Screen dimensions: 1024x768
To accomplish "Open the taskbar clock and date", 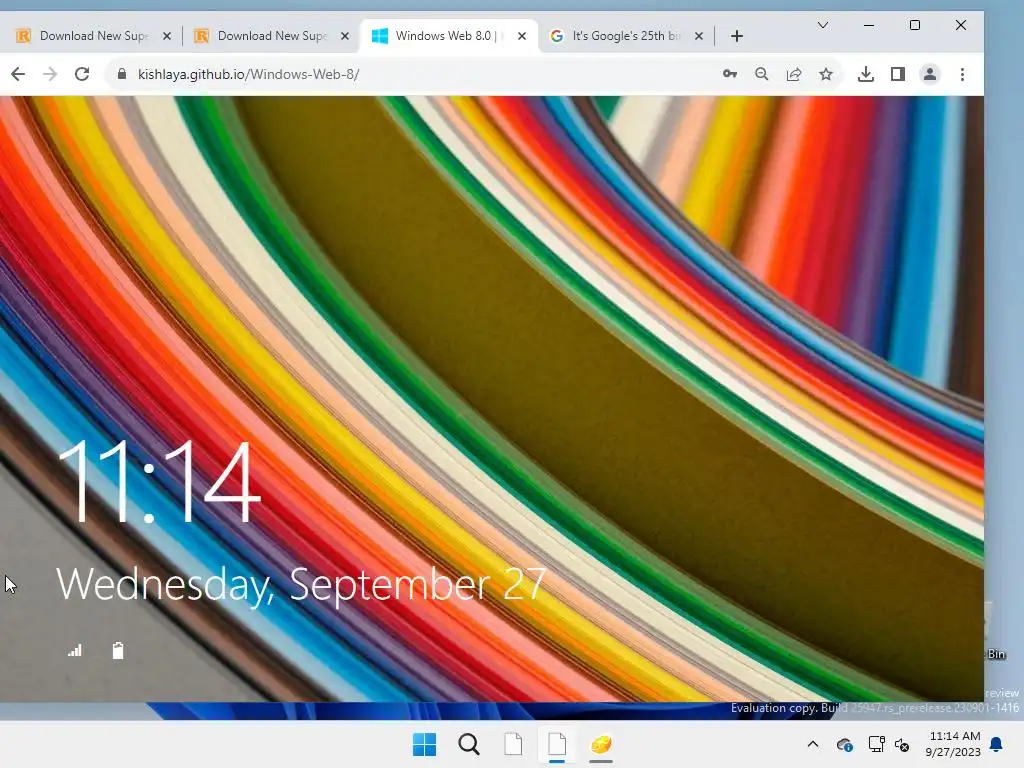I will pyautogui.click(x=953, y=744).
